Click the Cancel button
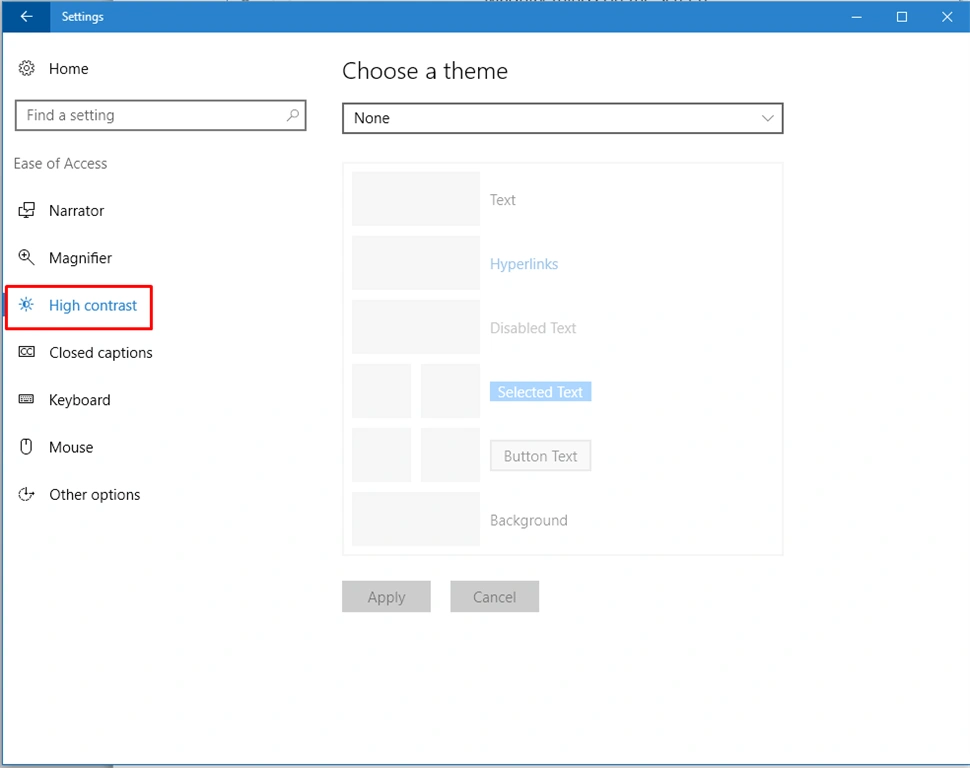 coord(494,597)
